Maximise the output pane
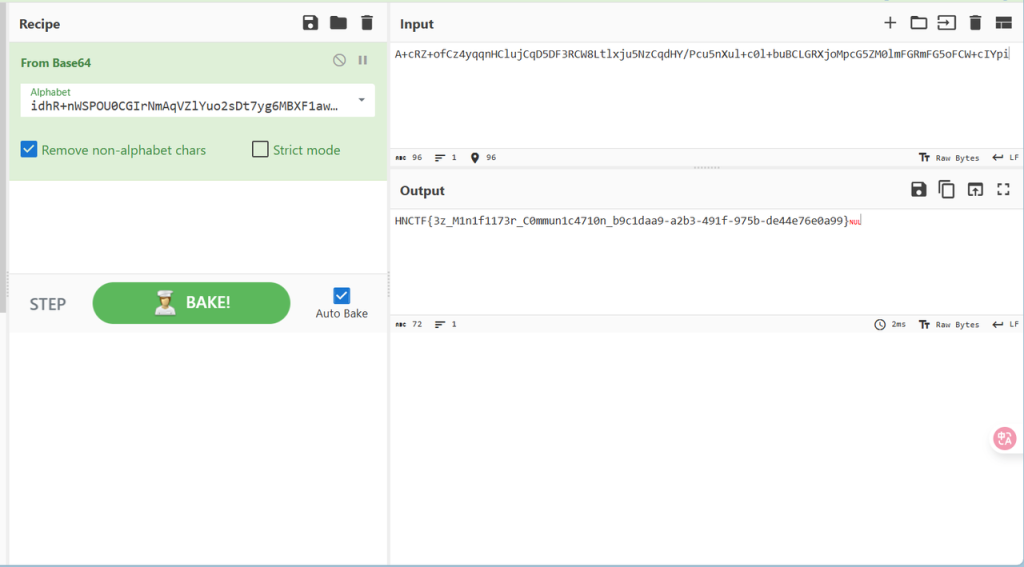 [x=1003, y=189]
